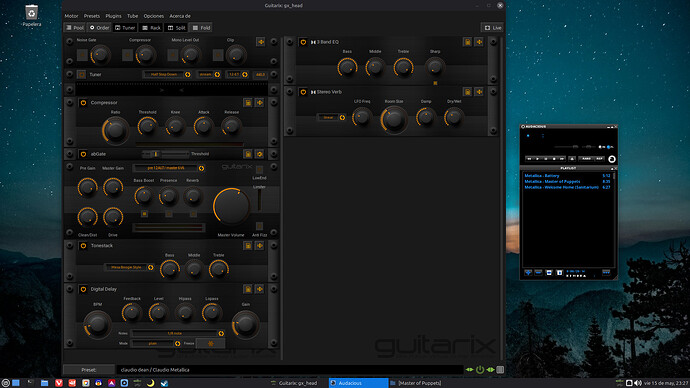Click the Compressor arrow move icon
The height and width of the screenshot is (388, 690).
point(260,103)
